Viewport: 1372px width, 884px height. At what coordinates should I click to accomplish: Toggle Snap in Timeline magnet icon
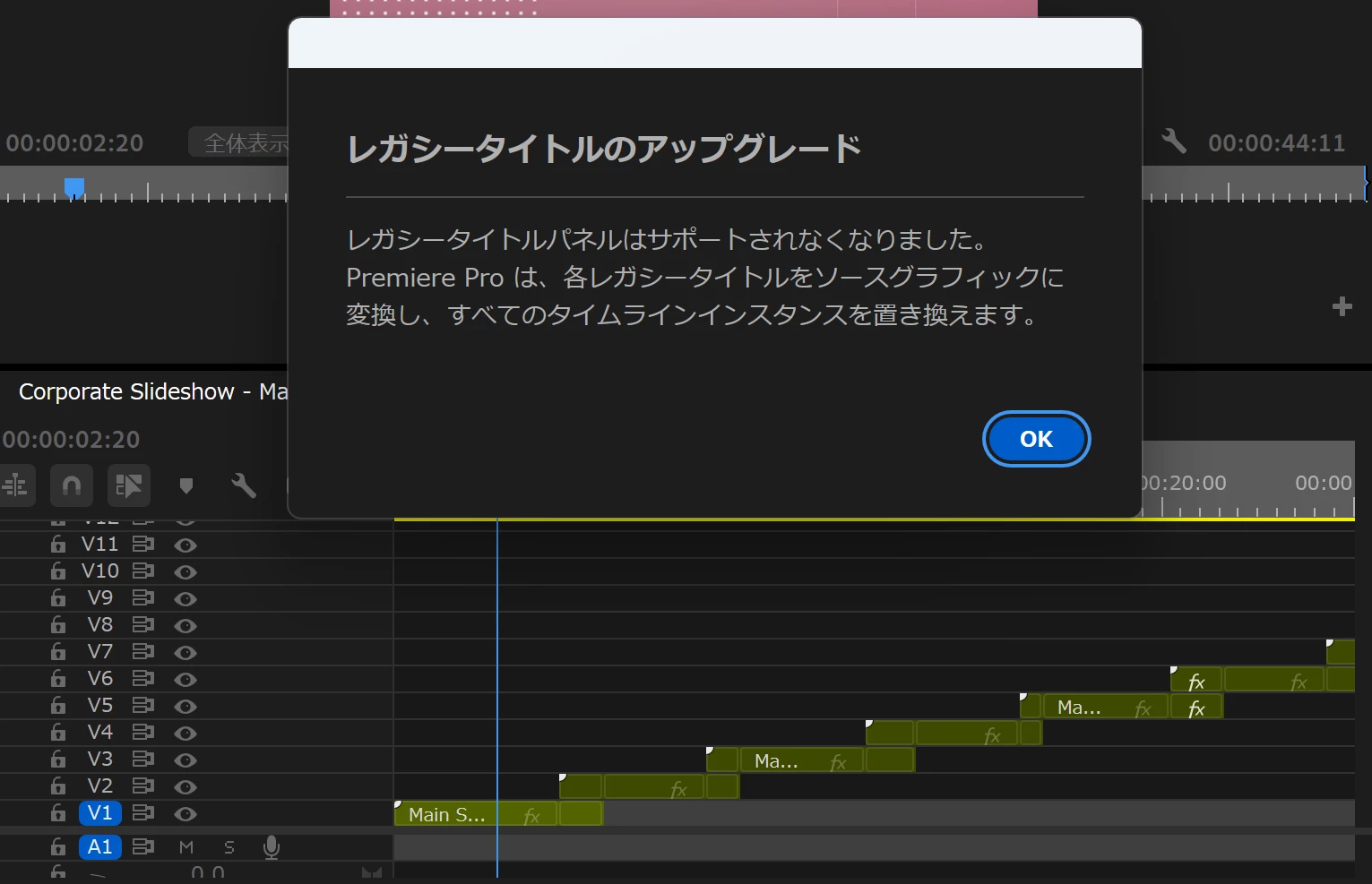72,485
